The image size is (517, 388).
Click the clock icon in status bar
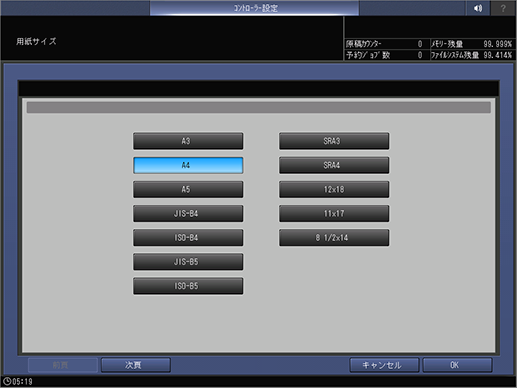pos(7,381)
